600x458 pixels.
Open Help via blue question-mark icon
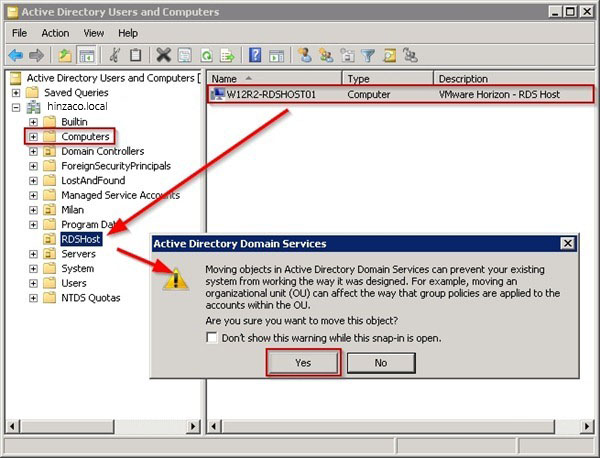[256, 55]
